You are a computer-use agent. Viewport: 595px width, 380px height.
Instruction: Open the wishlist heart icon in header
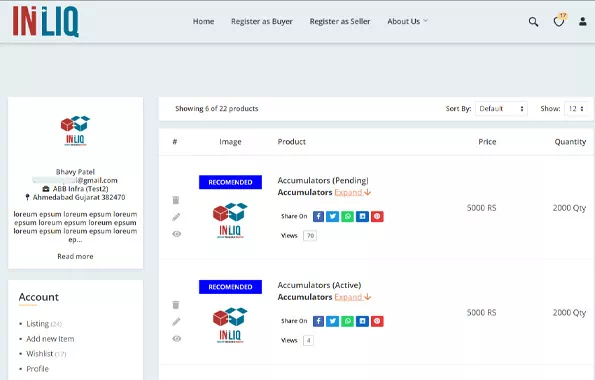click(x=559, y=22)
